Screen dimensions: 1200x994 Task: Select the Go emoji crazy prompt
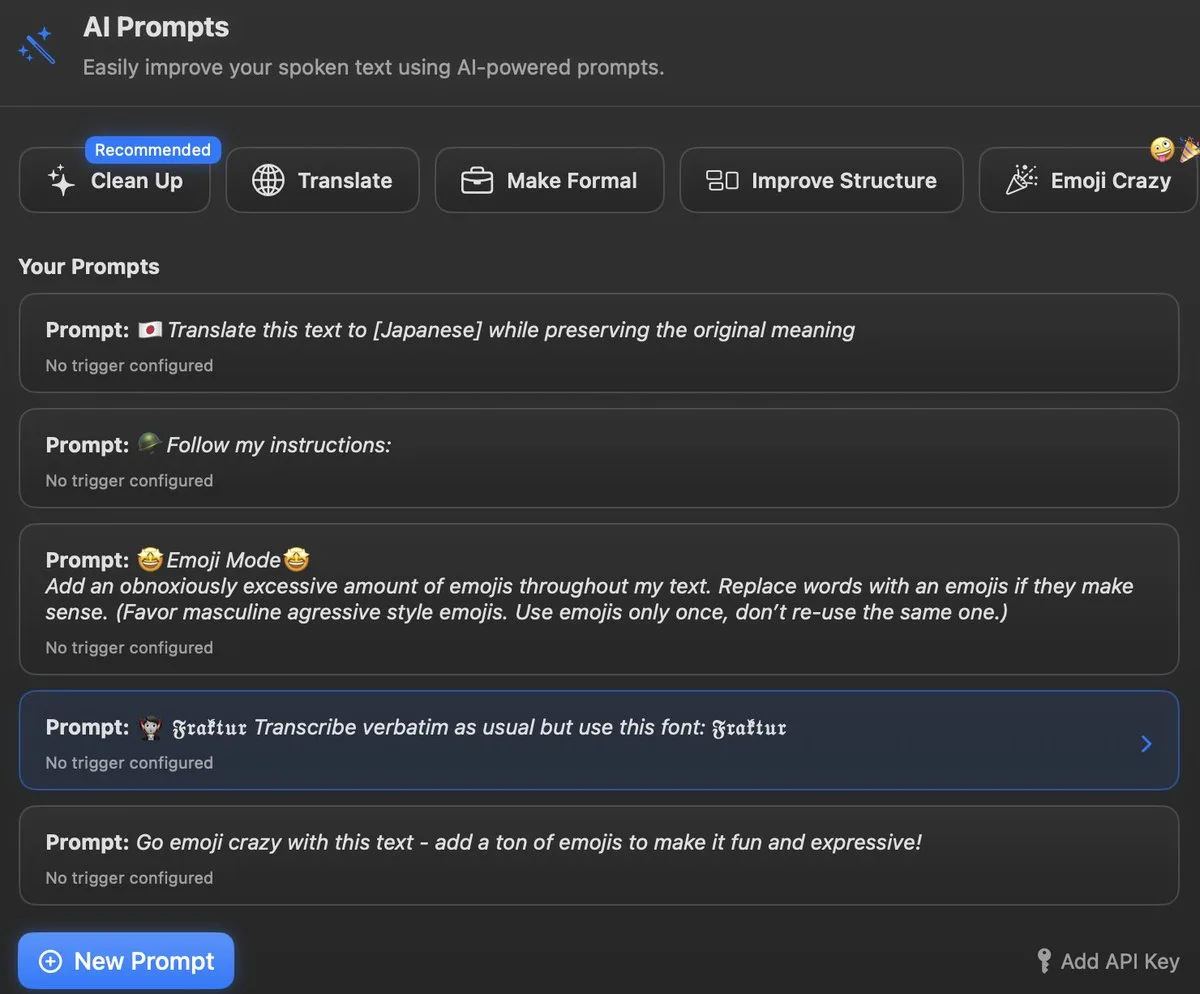(x=598, y=855)
